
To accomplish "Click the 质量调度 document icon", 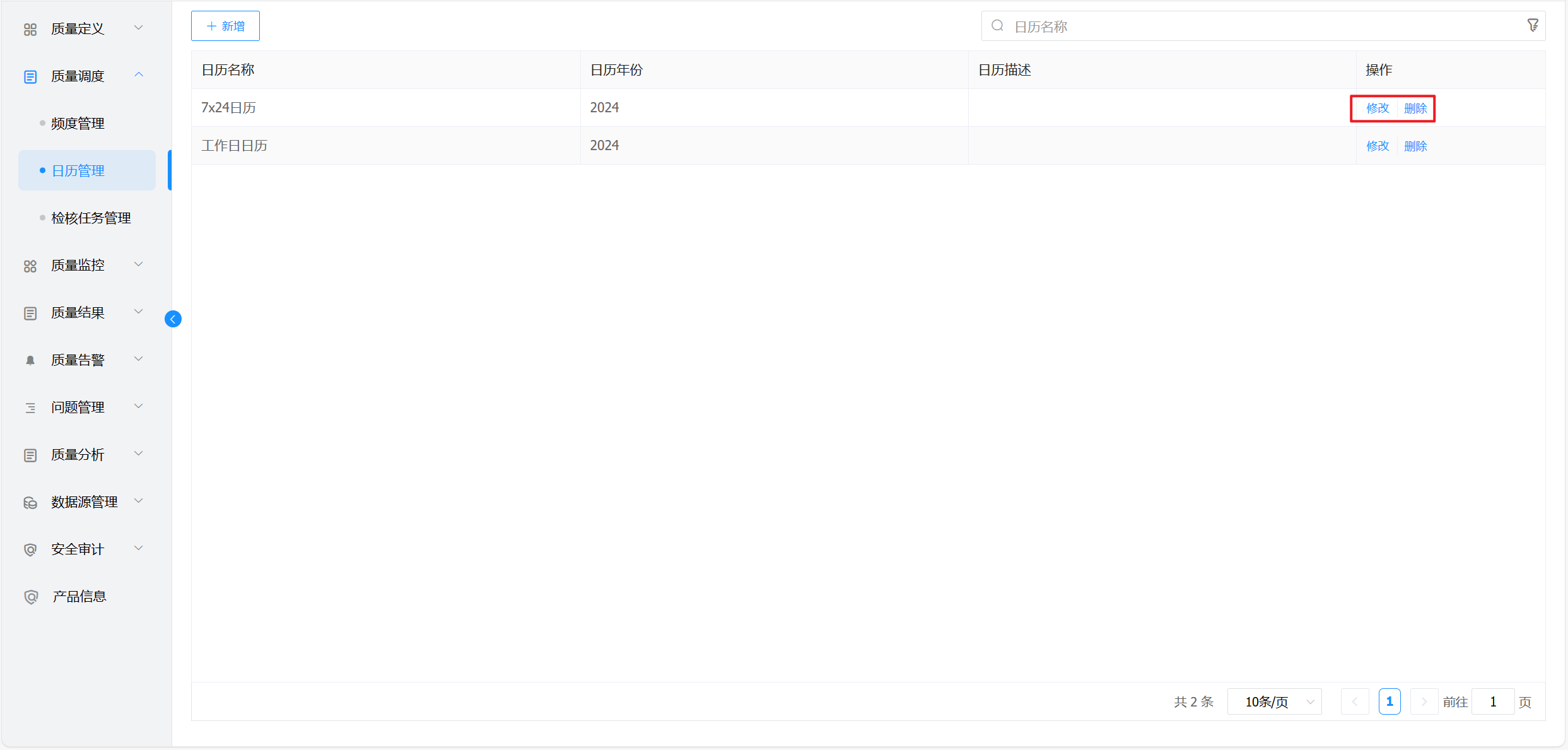I will pos(30,76).
